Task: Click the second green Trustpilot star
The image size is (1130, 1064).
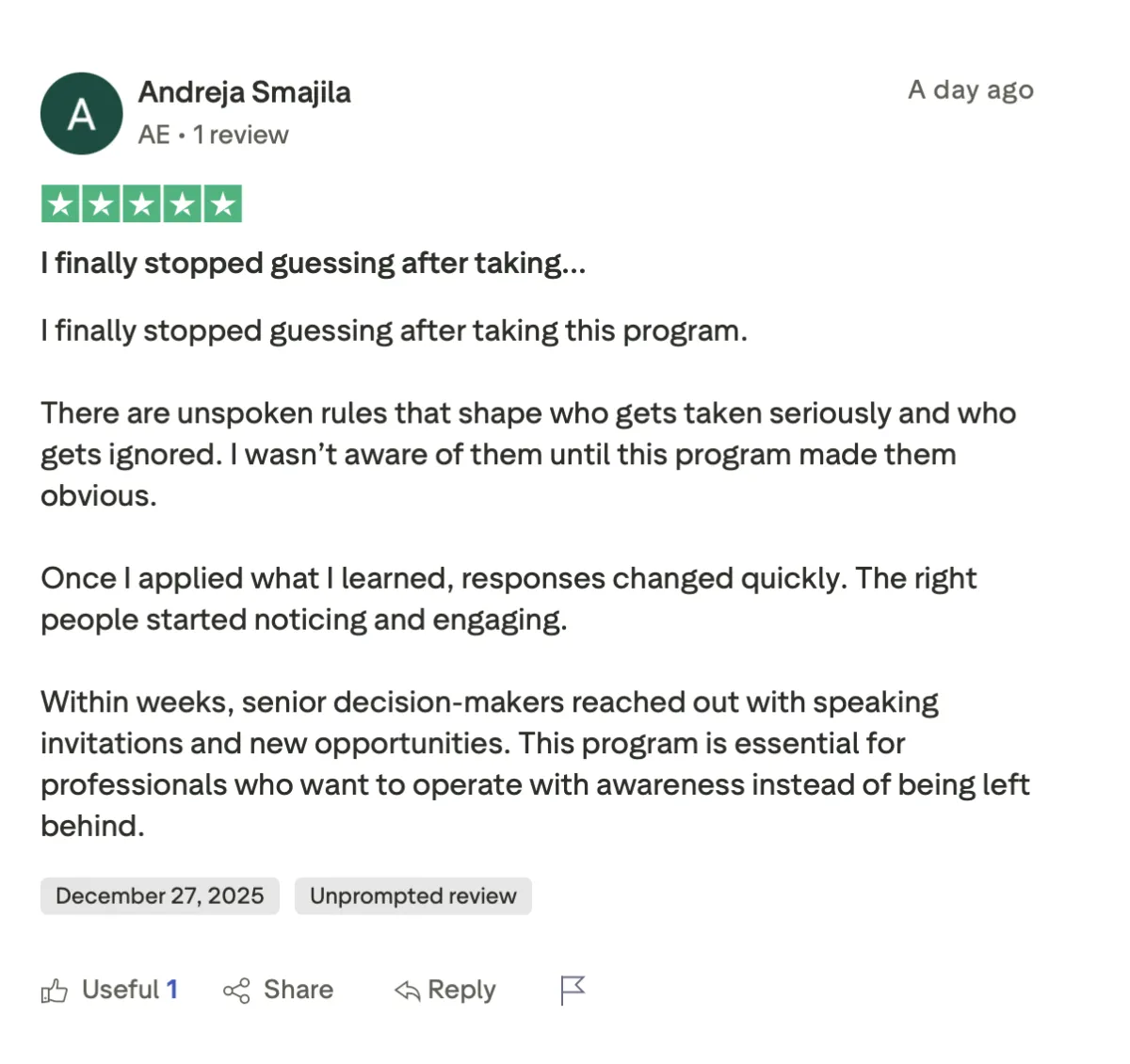Action: pos(100,202)
